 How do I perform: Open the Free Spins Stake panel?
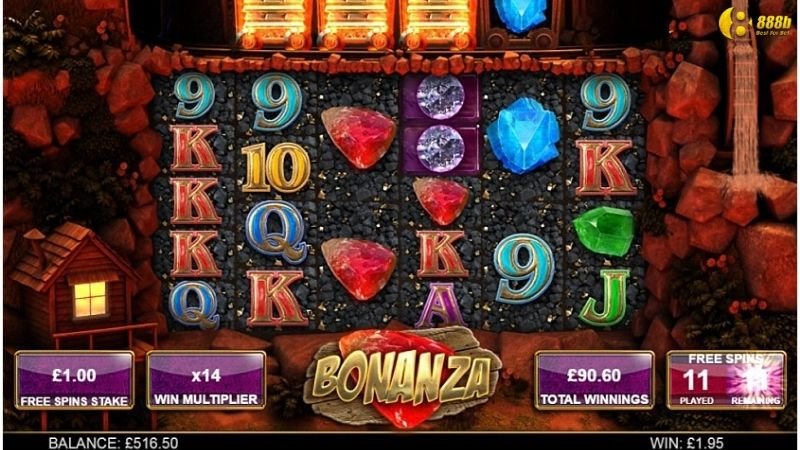74,381
